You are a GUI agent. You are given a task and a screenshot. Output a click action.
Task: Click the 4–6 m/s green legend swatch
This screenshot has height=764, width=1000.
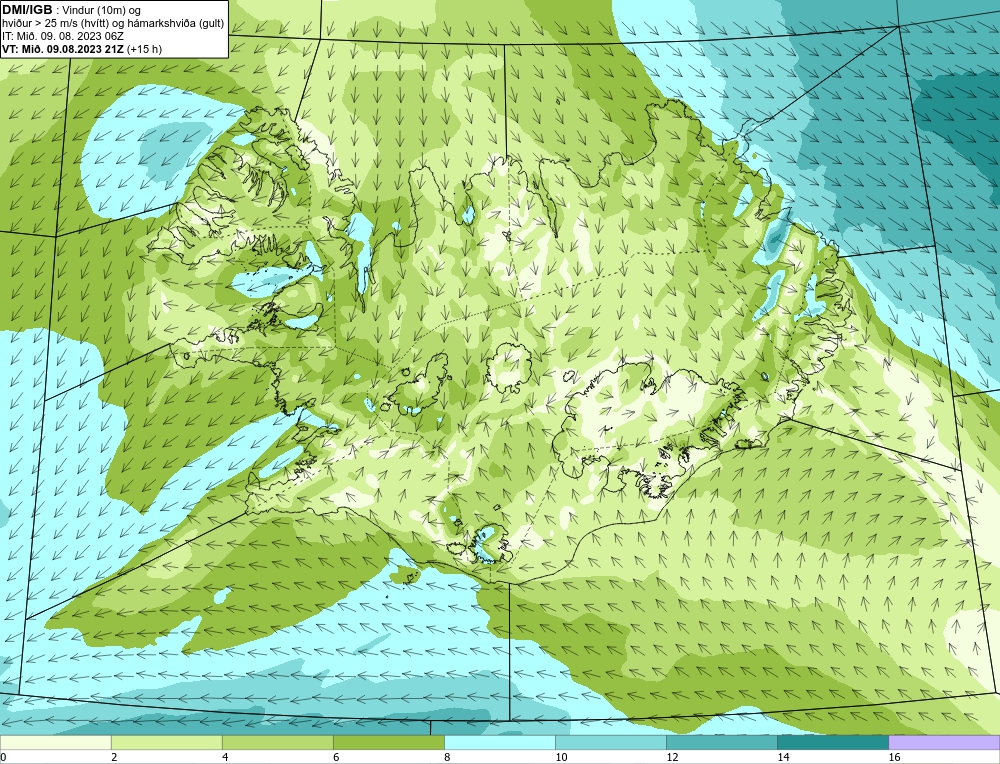pyautogui.click(x=277, y=742)
